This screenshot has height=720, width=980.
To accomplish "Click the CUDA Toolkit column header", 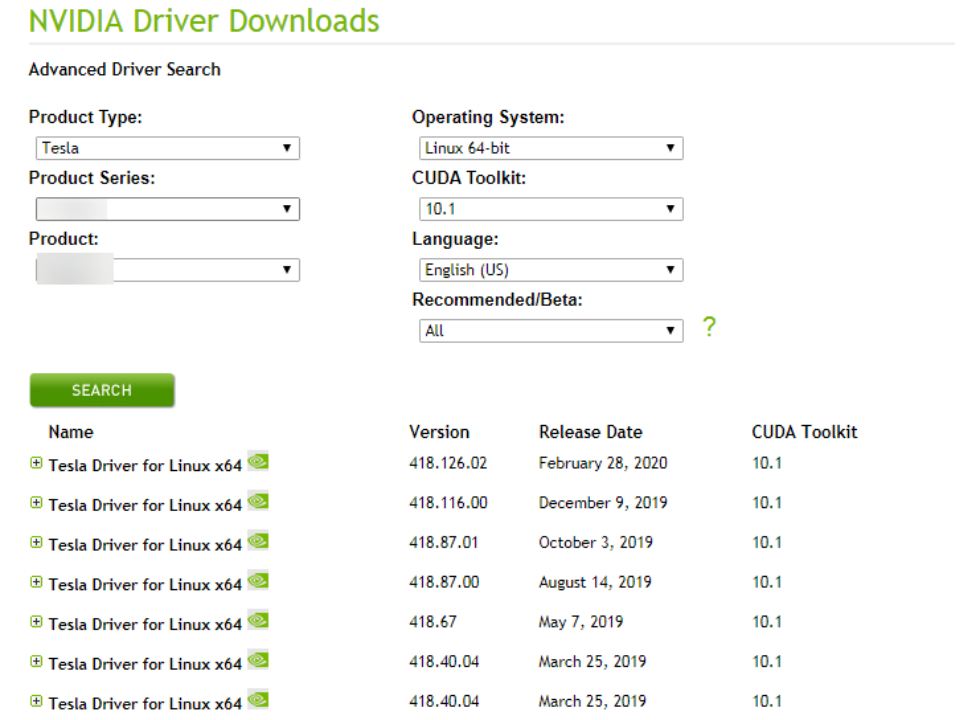I will pos(804,432).
